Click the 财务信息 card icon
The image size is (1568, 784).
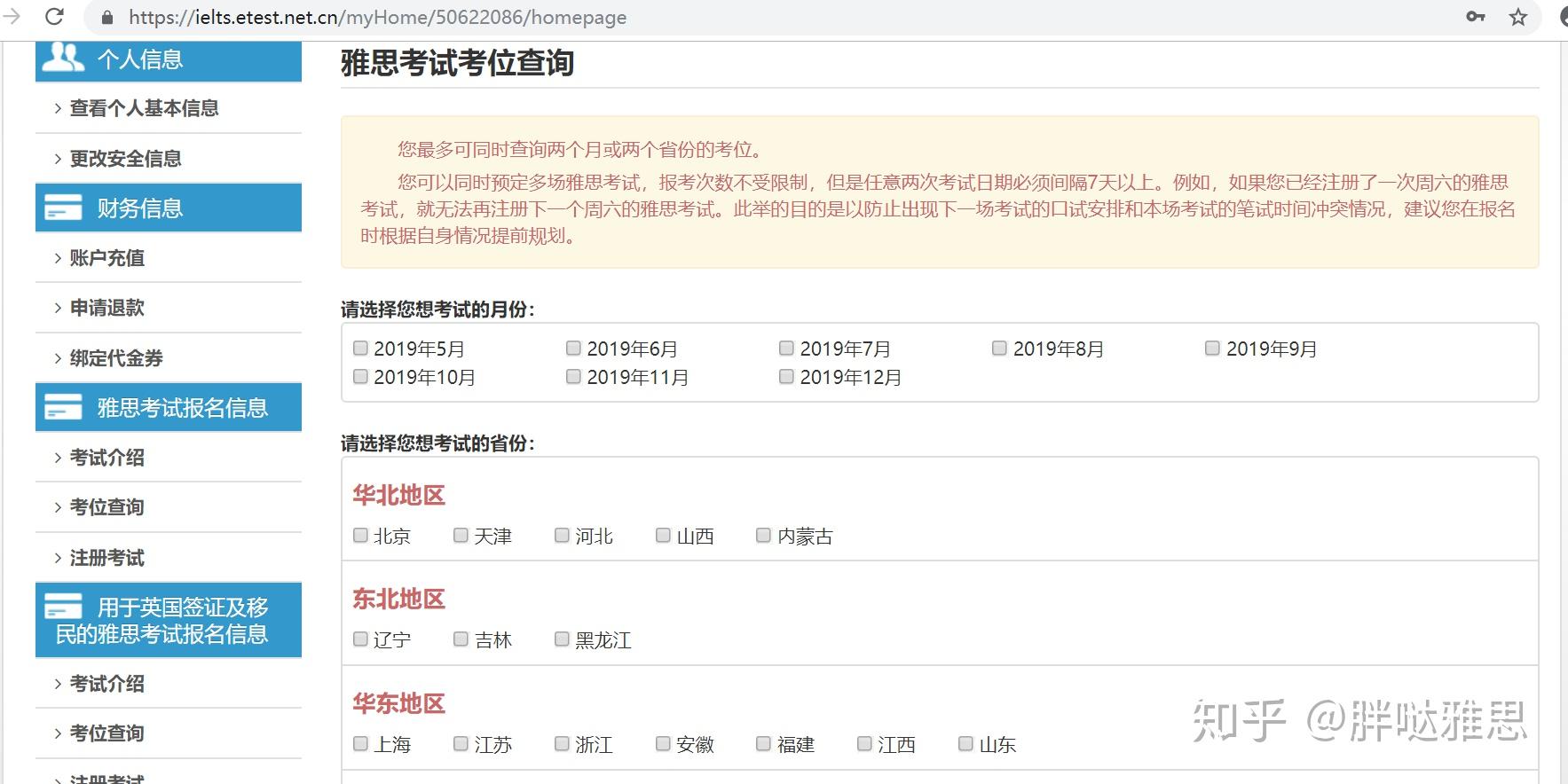pyautogui.click(x=63, y=208)
